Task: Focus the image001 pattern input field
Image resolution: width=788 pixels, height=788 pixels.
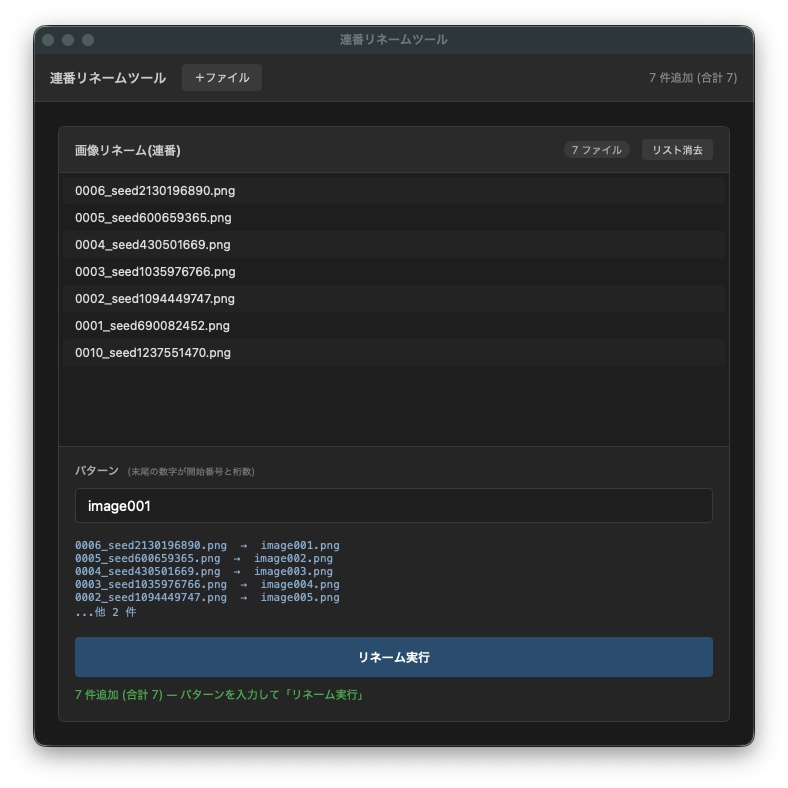Action: coord(393,506)
